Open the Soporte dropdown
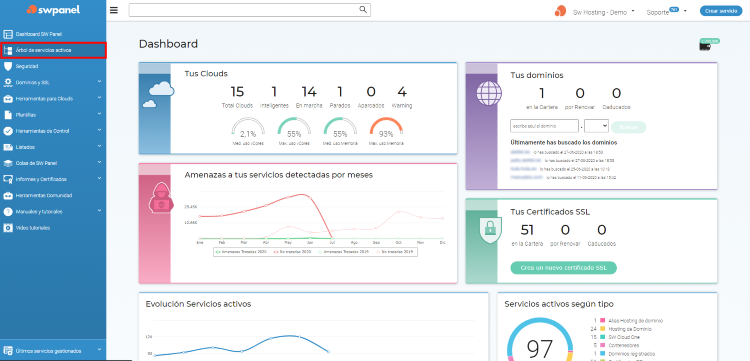Viewport: 750px width, 361px height. (666, 12)
